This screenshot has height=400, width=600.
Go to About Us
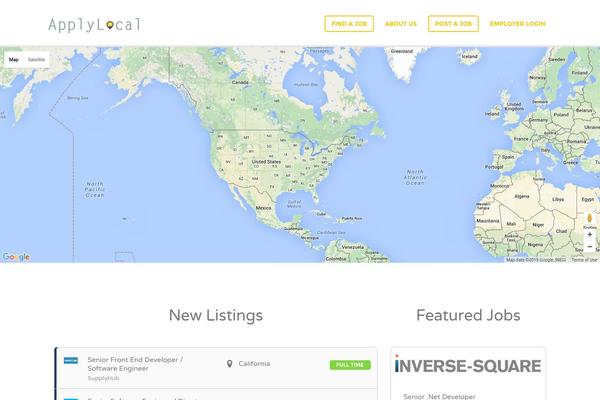(x=401, y=24)
